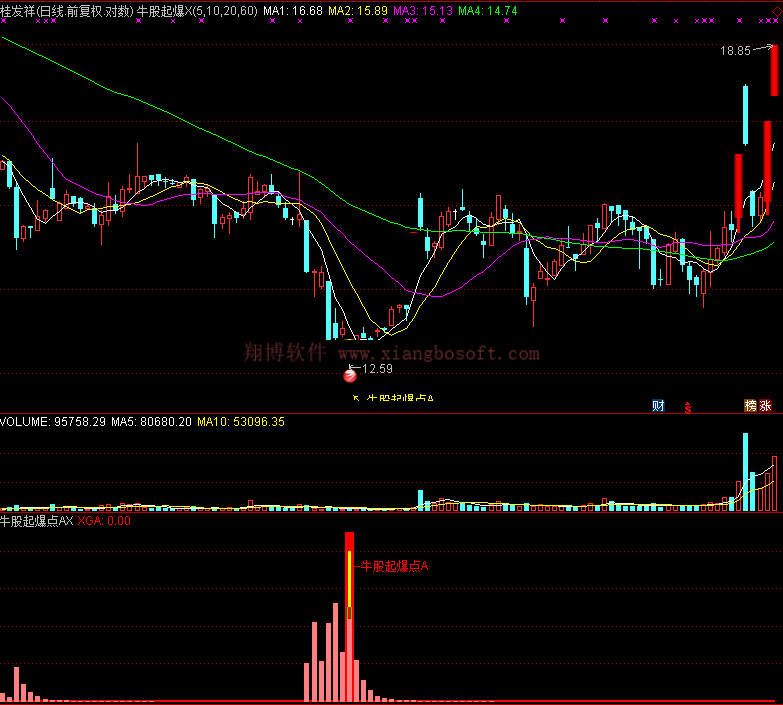Click the 涨 price-rise icon
Viewport: 783px width, 705px height.
coord(766,405)
